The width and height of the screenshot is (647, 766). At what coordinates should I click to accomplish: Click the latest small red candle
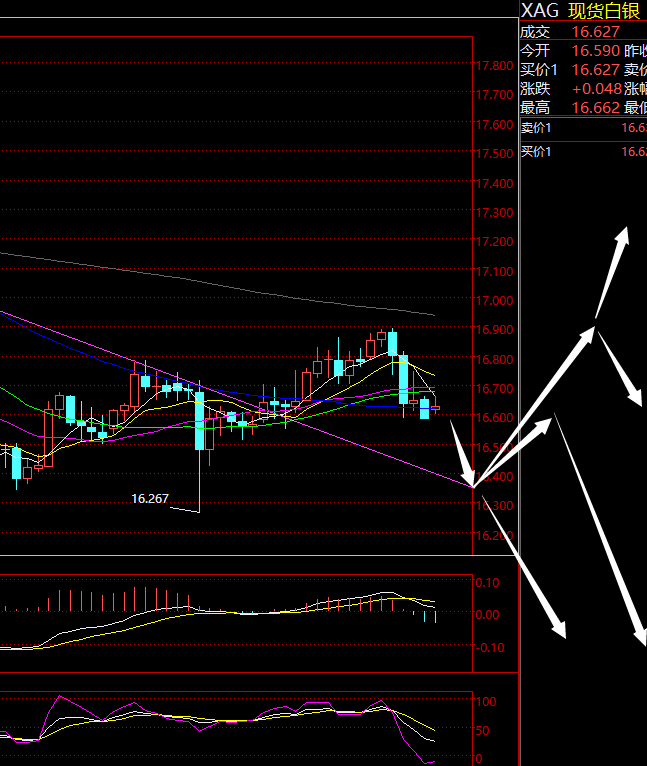(x=435, y=407)
